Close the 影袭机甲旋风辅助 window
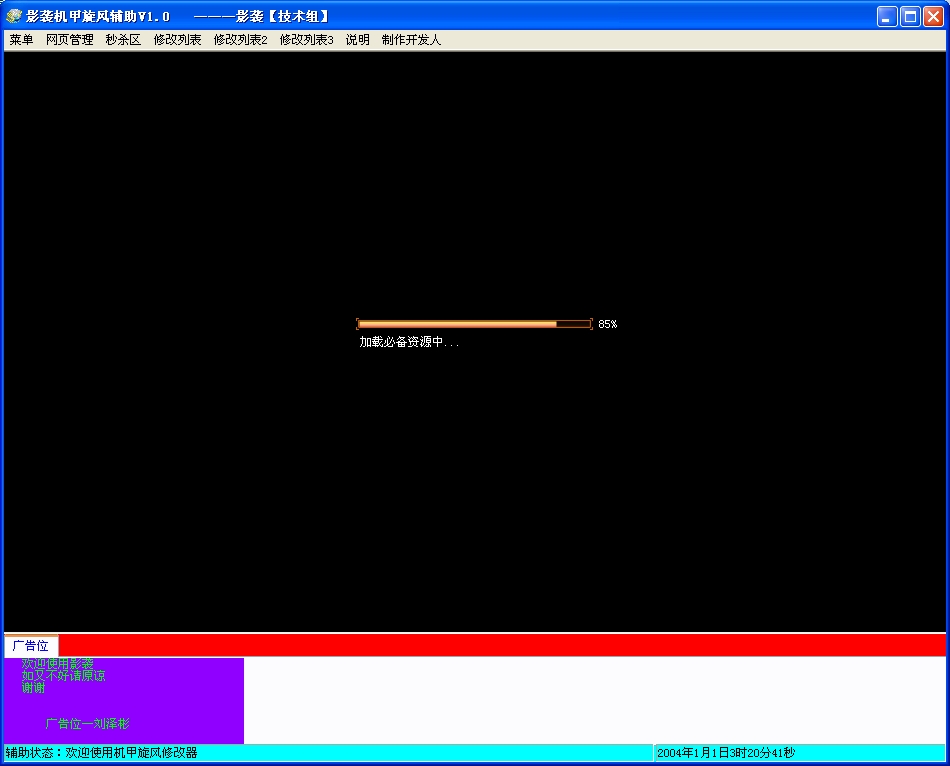Screen dimensions: 950x766 (933, 16)
